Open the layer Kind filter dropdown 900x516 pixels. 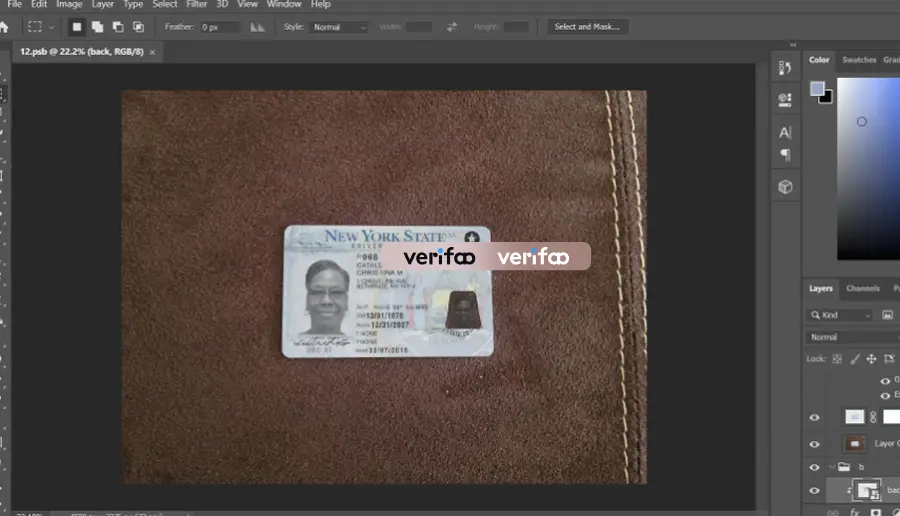coord(840,315)
